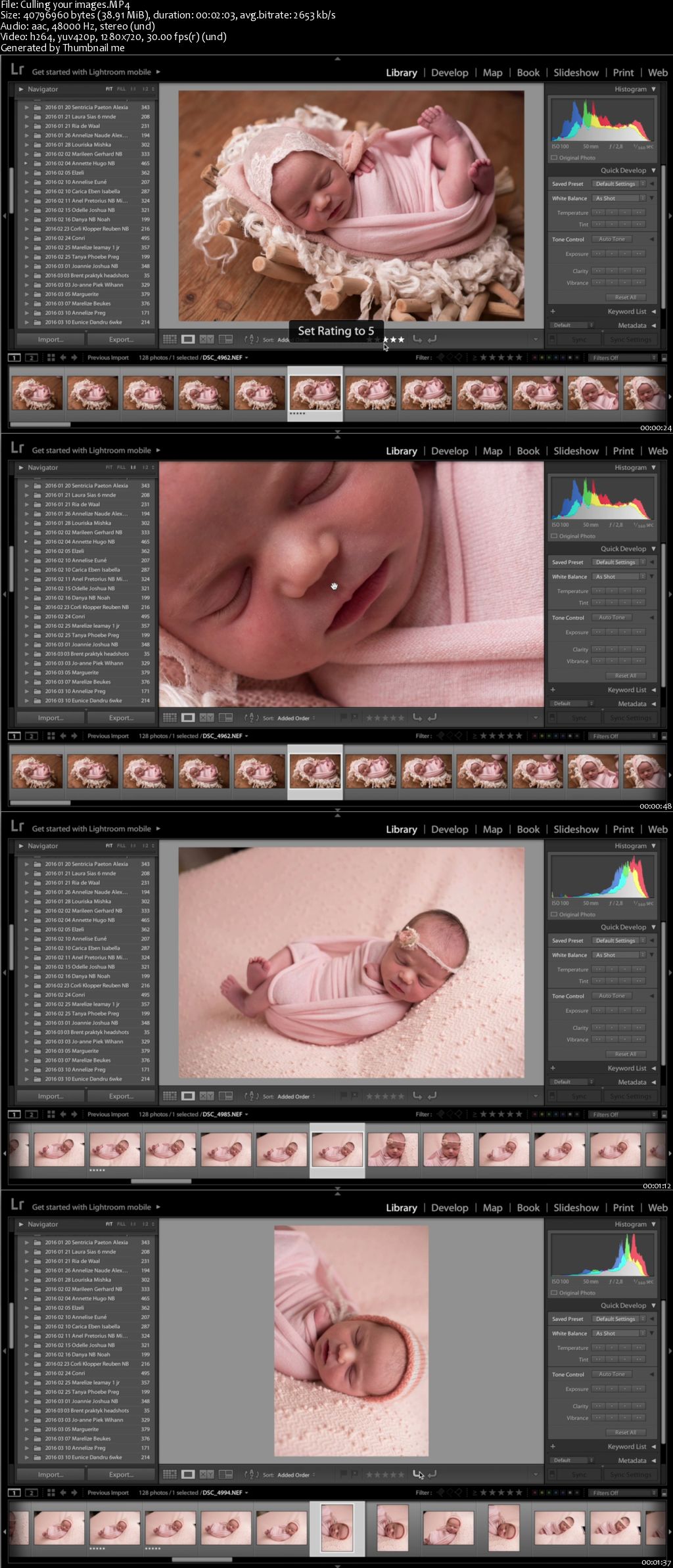Add keyword with plus icon in 00:01:12 frame
Screen dimensions: 673x1568
pos(553,1068)
